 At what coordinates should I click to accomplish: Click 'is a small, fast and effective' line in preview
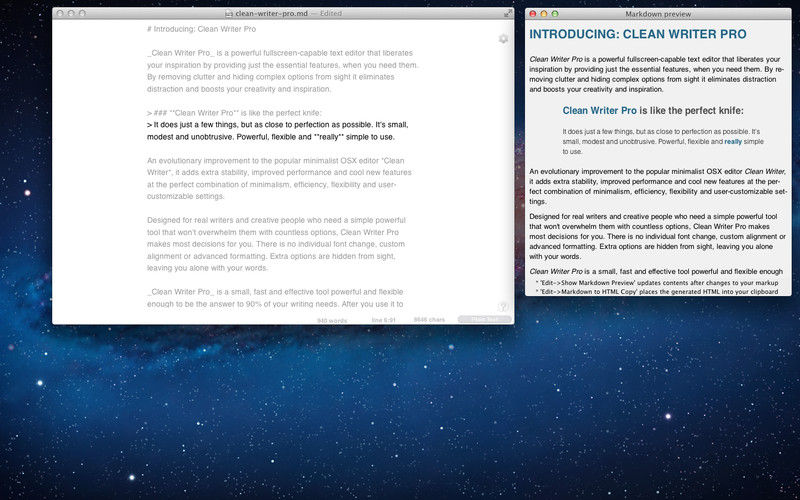(656, 271)
